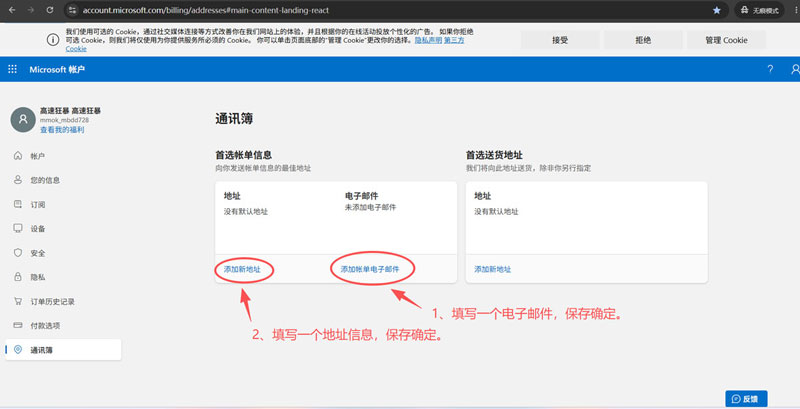Image resolution: width=800 pixels, height=409 pixels.
Task: Click the cart icon beside 订单历史记录
Action: coord(18,301)
